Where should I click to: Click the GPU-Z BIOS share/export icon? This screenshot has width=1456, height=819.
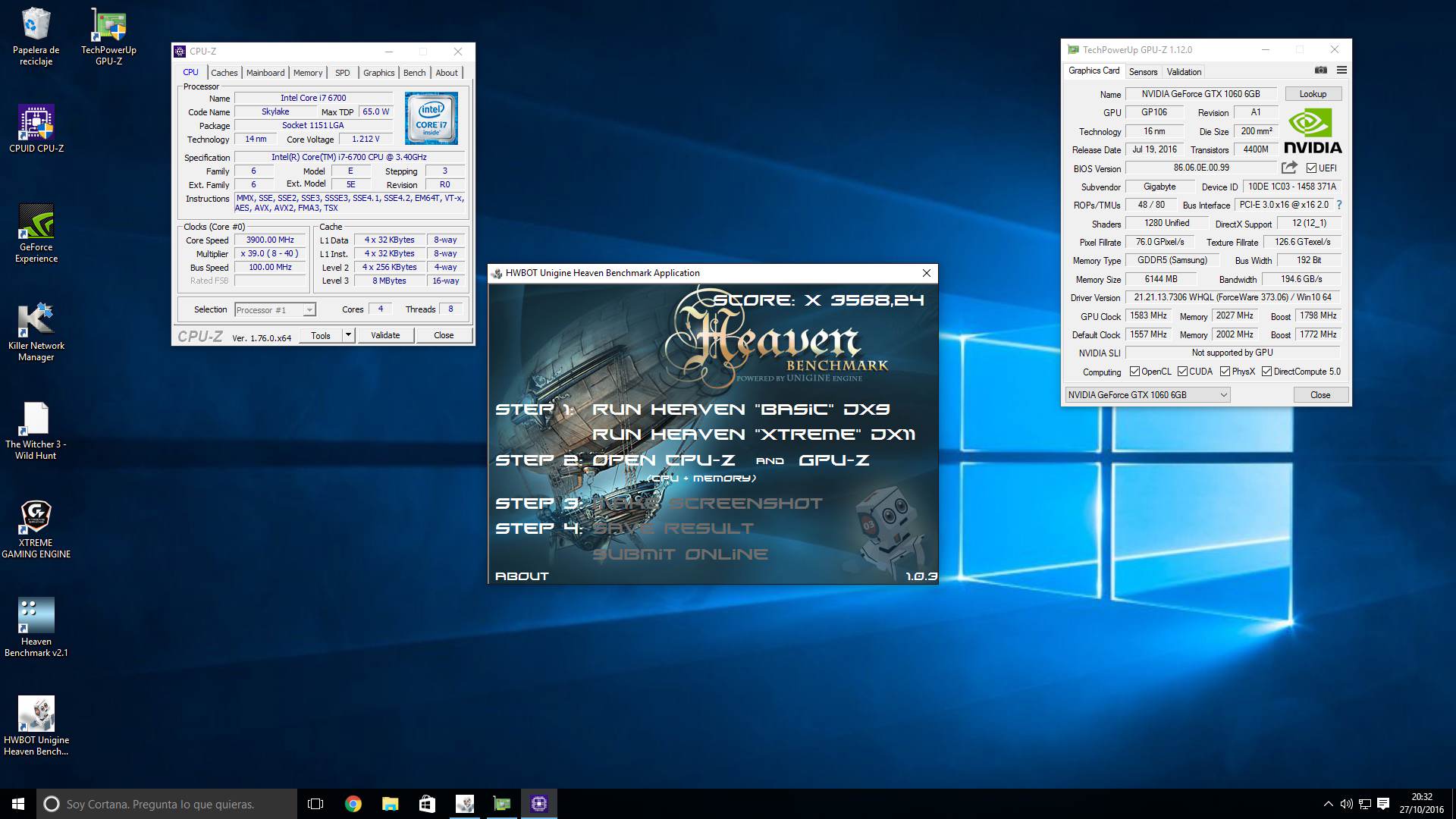[1289, 168]
